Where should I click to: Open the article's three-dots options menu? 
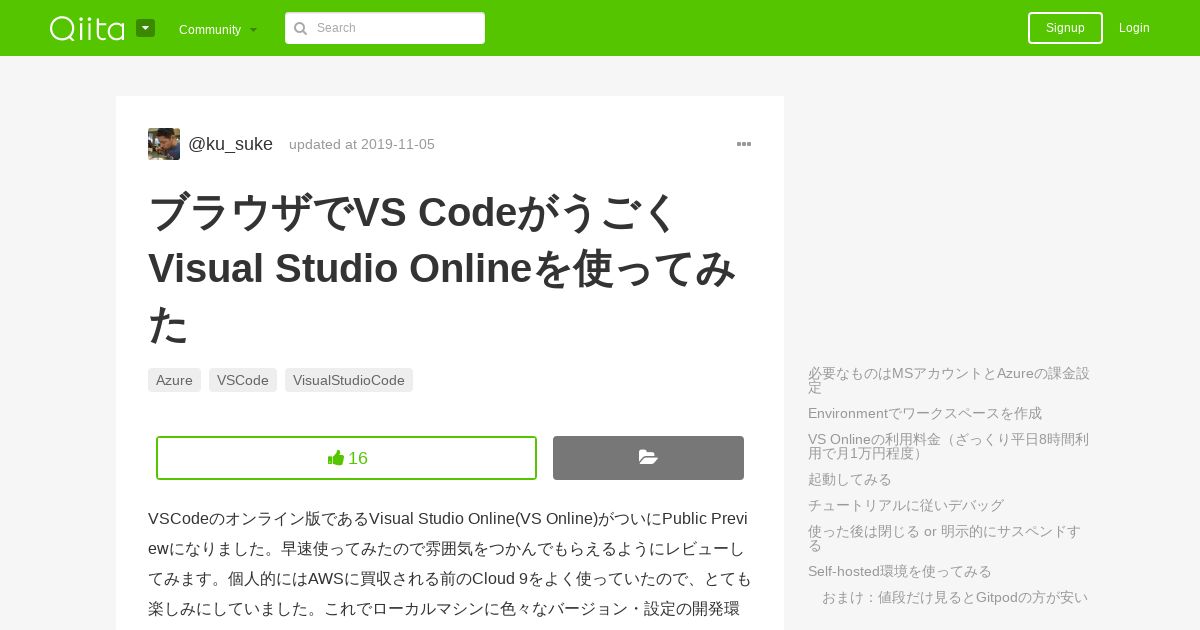(744, 144)
